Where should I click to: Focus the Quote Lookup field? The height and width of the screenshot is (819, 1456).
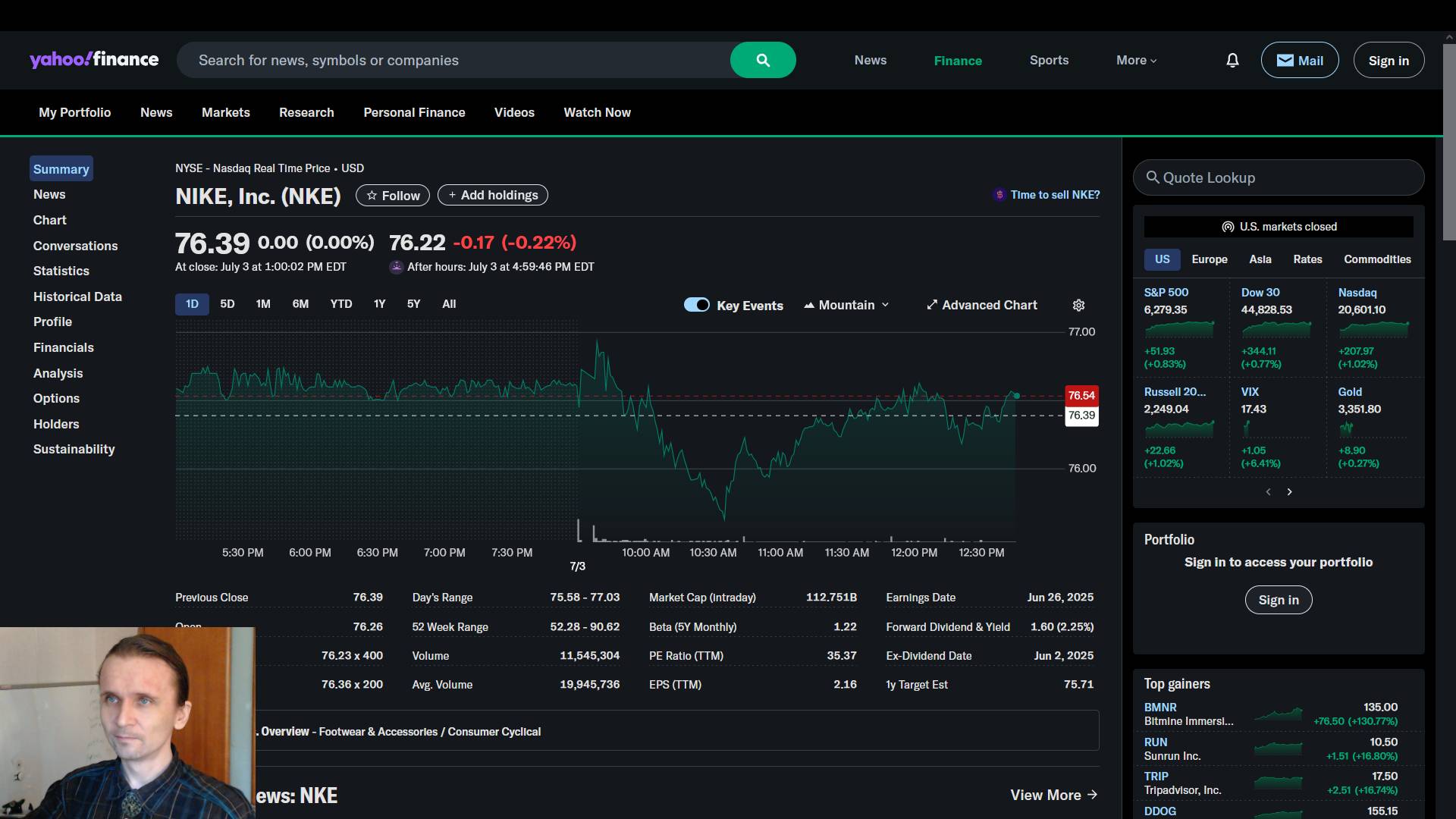1279,177
